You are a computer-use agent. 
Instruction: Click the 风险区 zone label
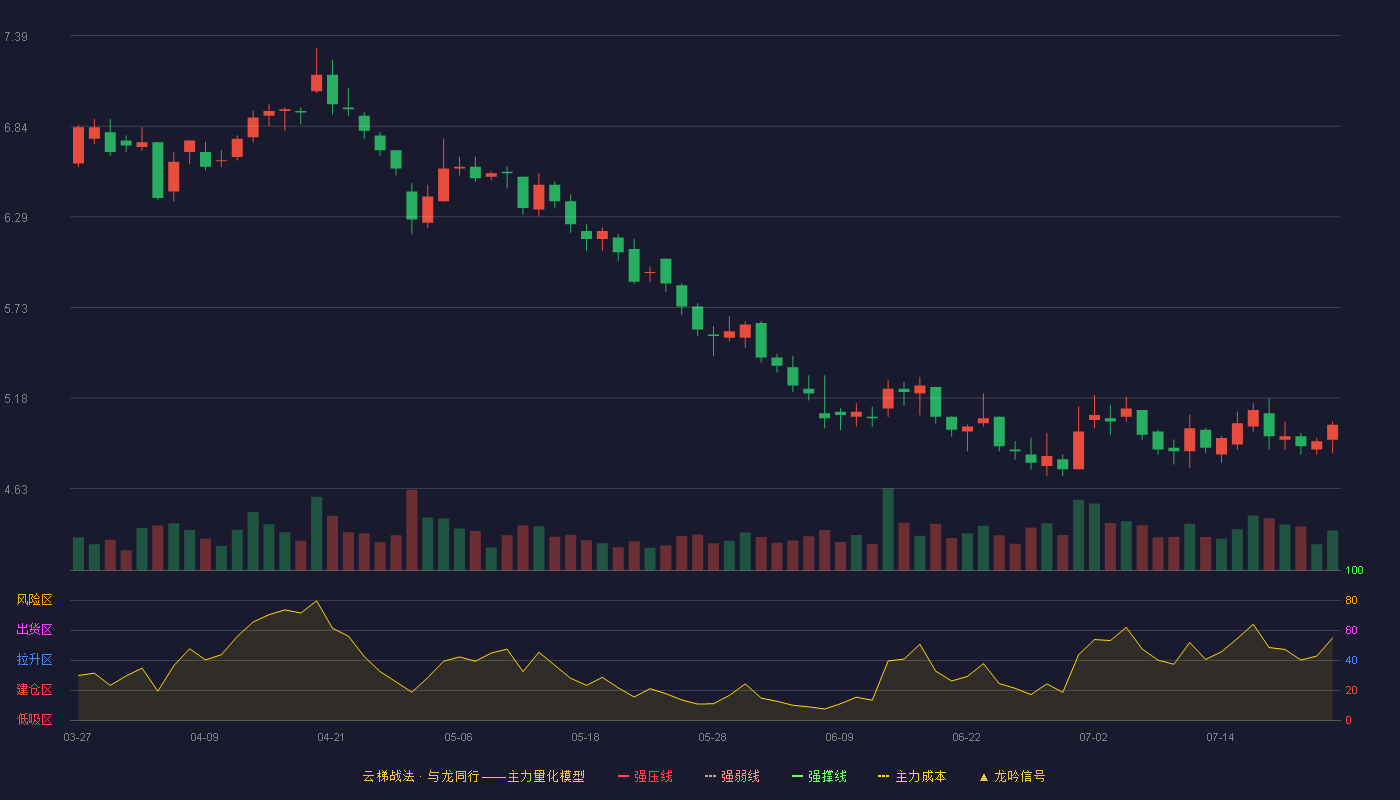pos(34,600)
